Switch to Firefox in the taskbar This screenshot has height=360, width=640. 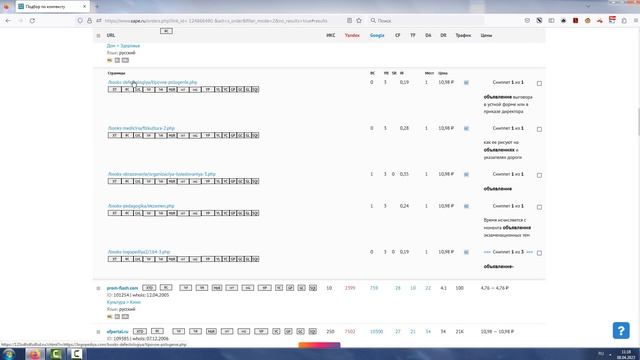[35, 354]
